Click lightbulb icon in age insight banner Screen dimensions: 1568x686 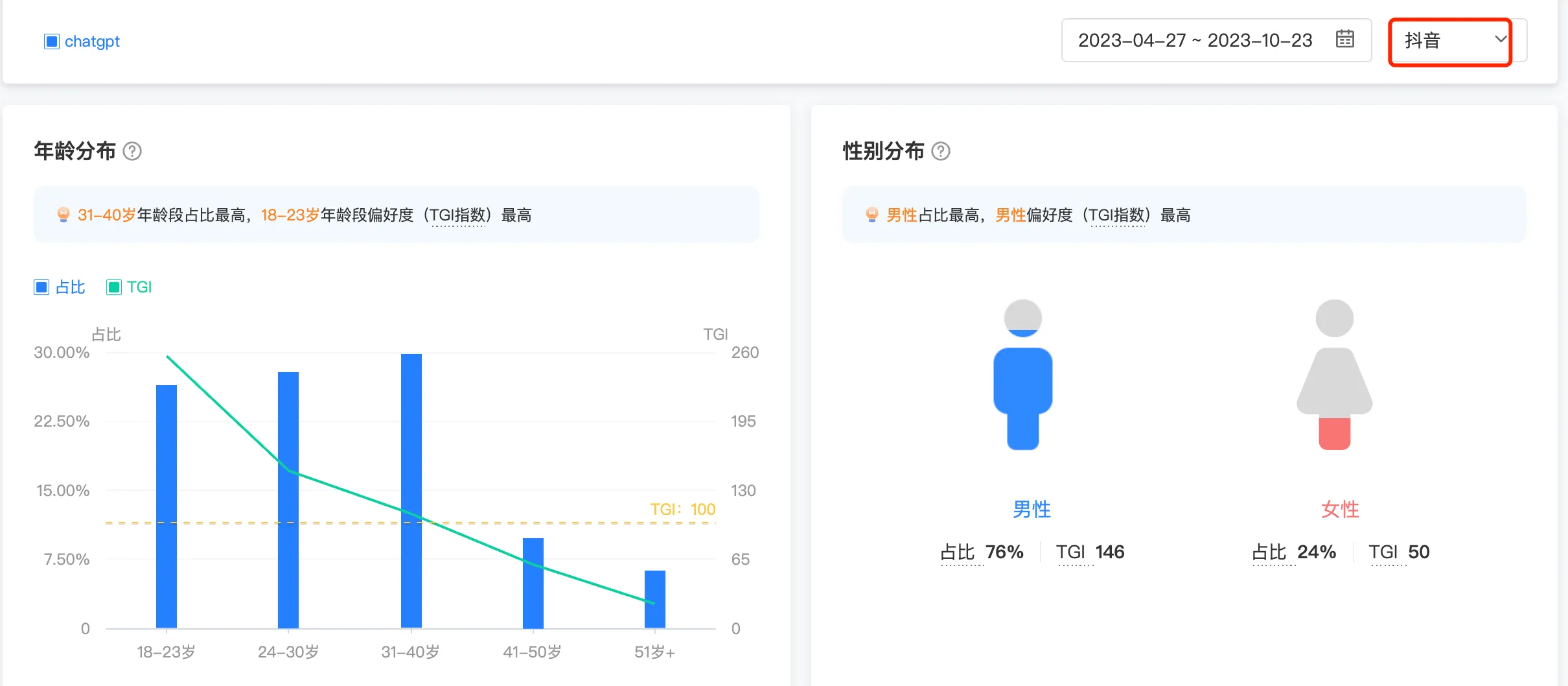63,215
